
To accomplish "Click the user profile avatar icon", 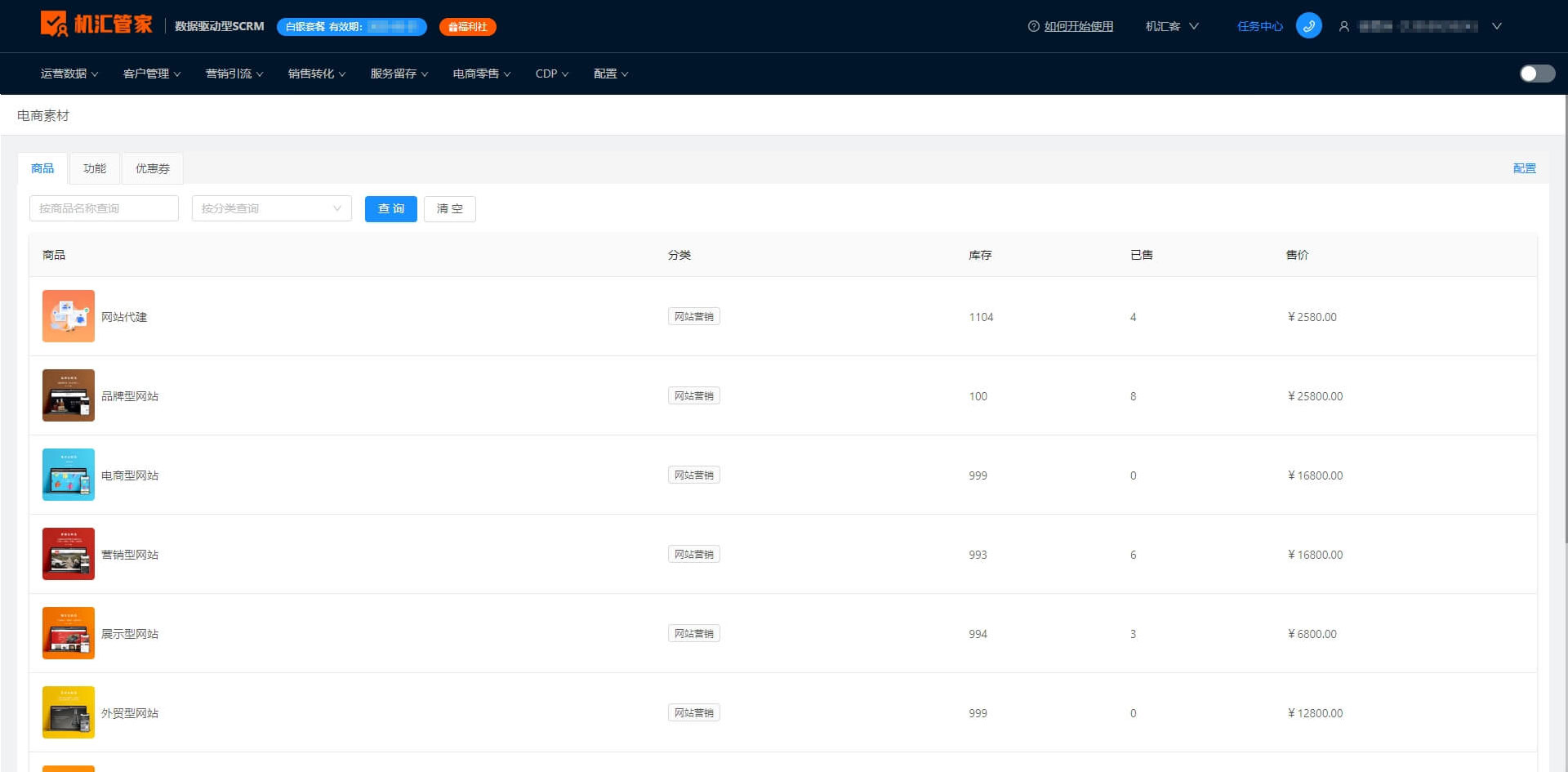I will click(x=1343, y=26).
